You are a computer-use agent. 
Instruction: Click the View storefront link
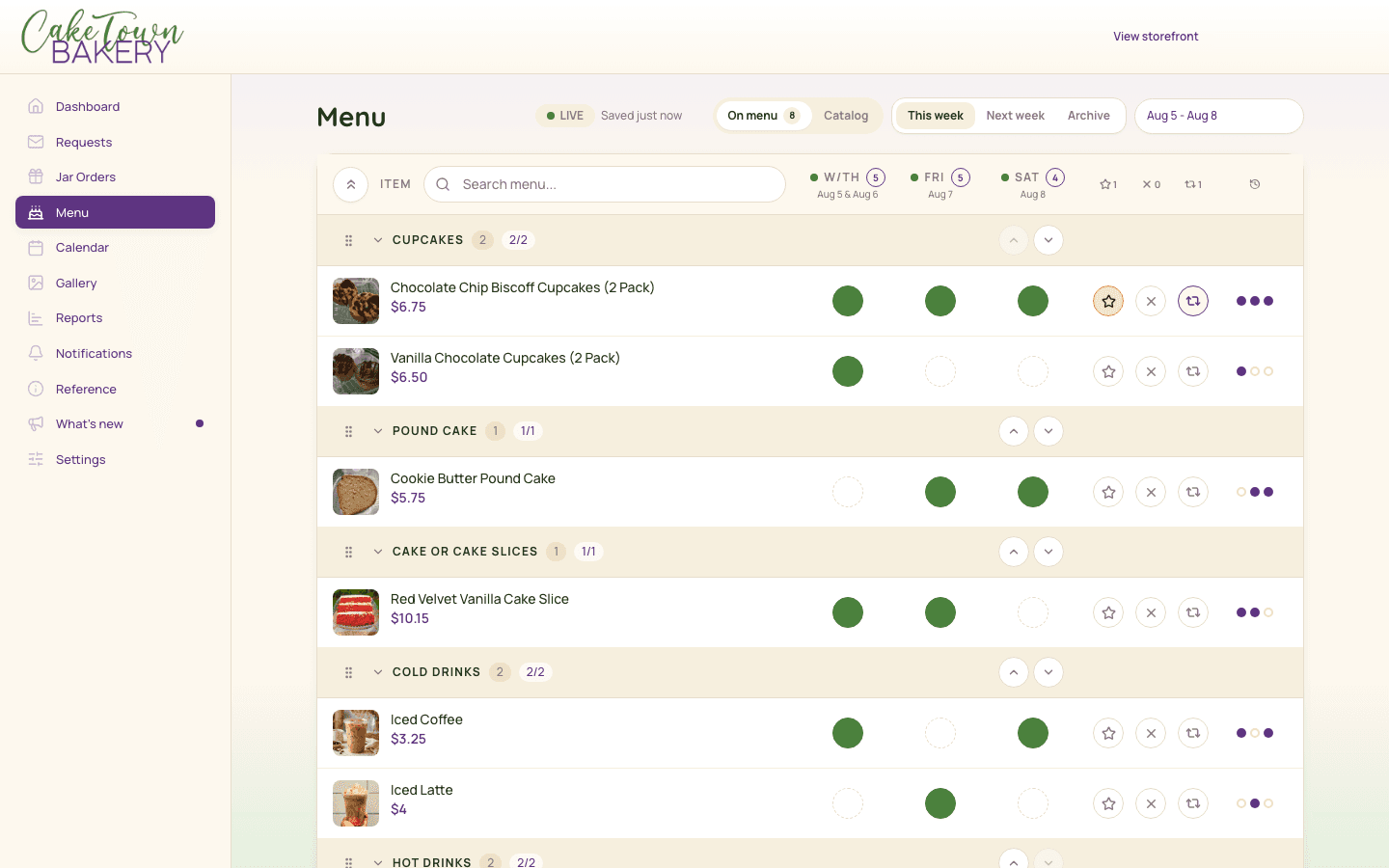point(1156,37)
